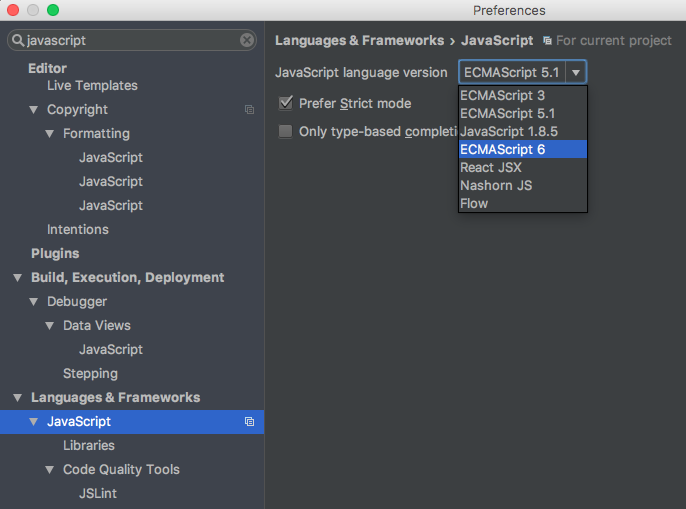The height and width of the screenshot is (509, 686).
Task: Open Live Templates settings
Action: [x=92, y=86]
